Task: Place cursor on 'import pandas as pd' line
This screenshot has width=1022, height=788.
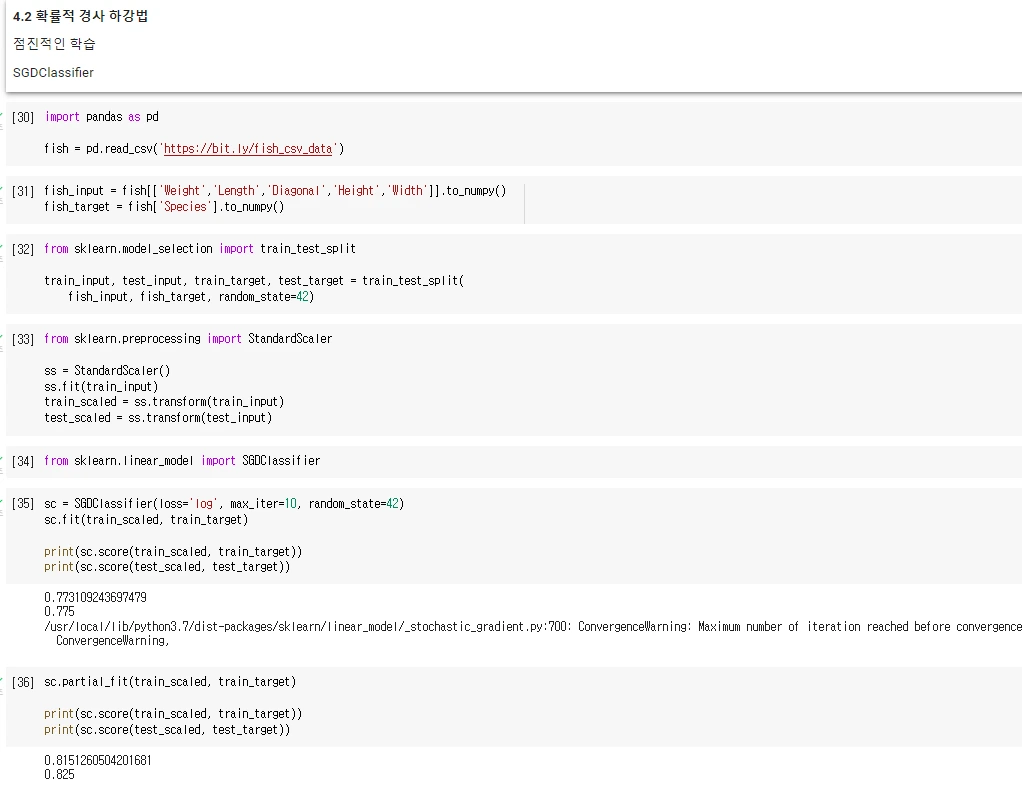Action: [x=102, y=117]
